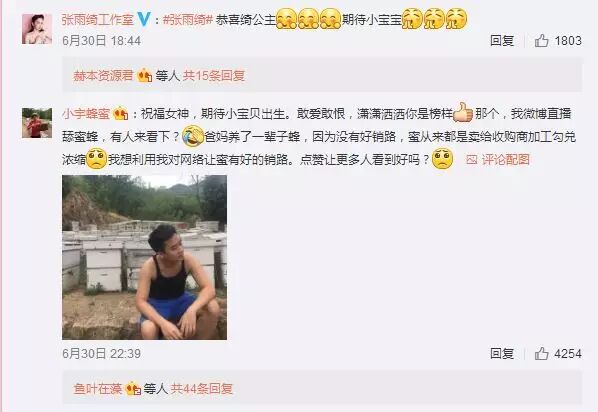This screenshot has height=412, width=598.
Task: Enlarge the beekeeper comment photo
Action: (145, 258)
